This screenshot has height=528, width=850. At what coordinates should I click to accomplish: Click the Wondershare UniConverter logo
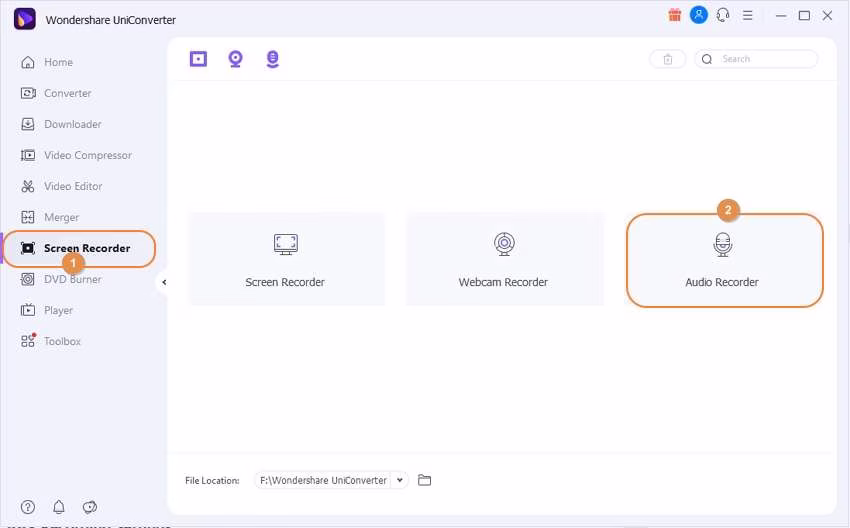(24, 19)
